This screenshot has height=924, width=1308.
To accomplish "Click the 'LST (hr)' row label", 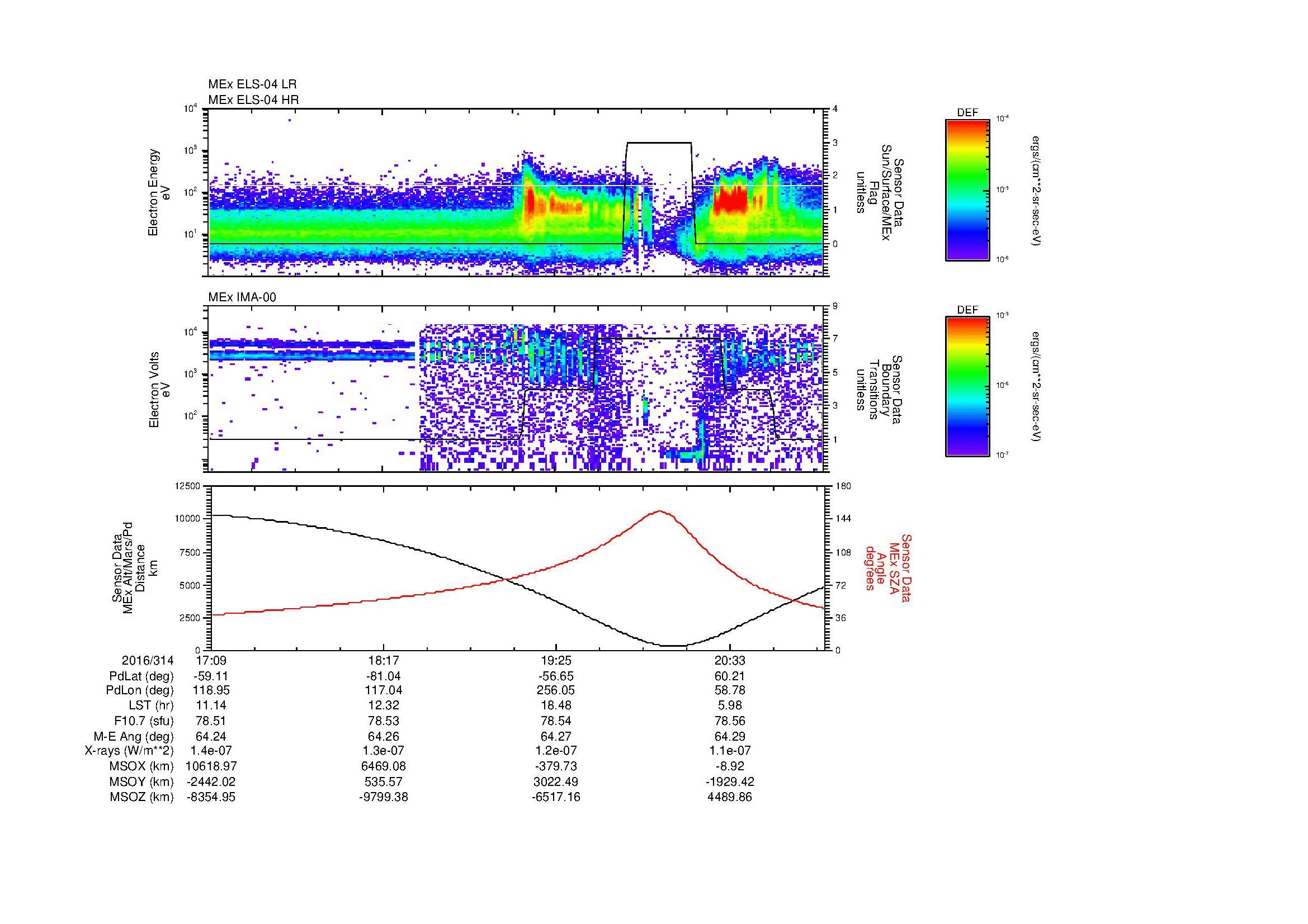I will tap(151, 705).
